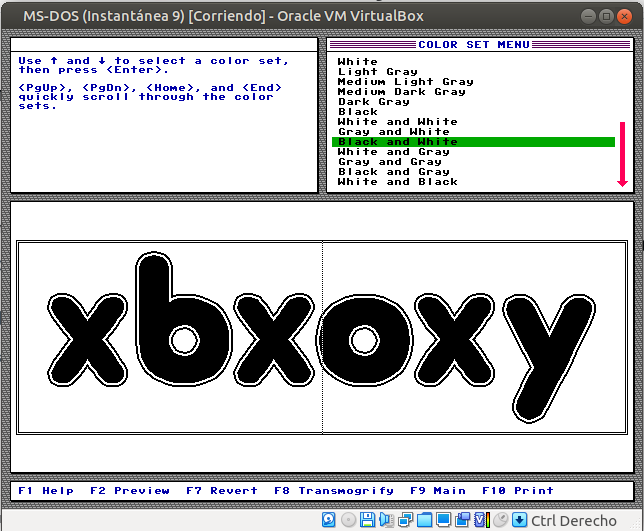Minimize the VirtualBox window
Image resolution: width=644 pixels, height=531 pixels.
(x=588, y=16)
